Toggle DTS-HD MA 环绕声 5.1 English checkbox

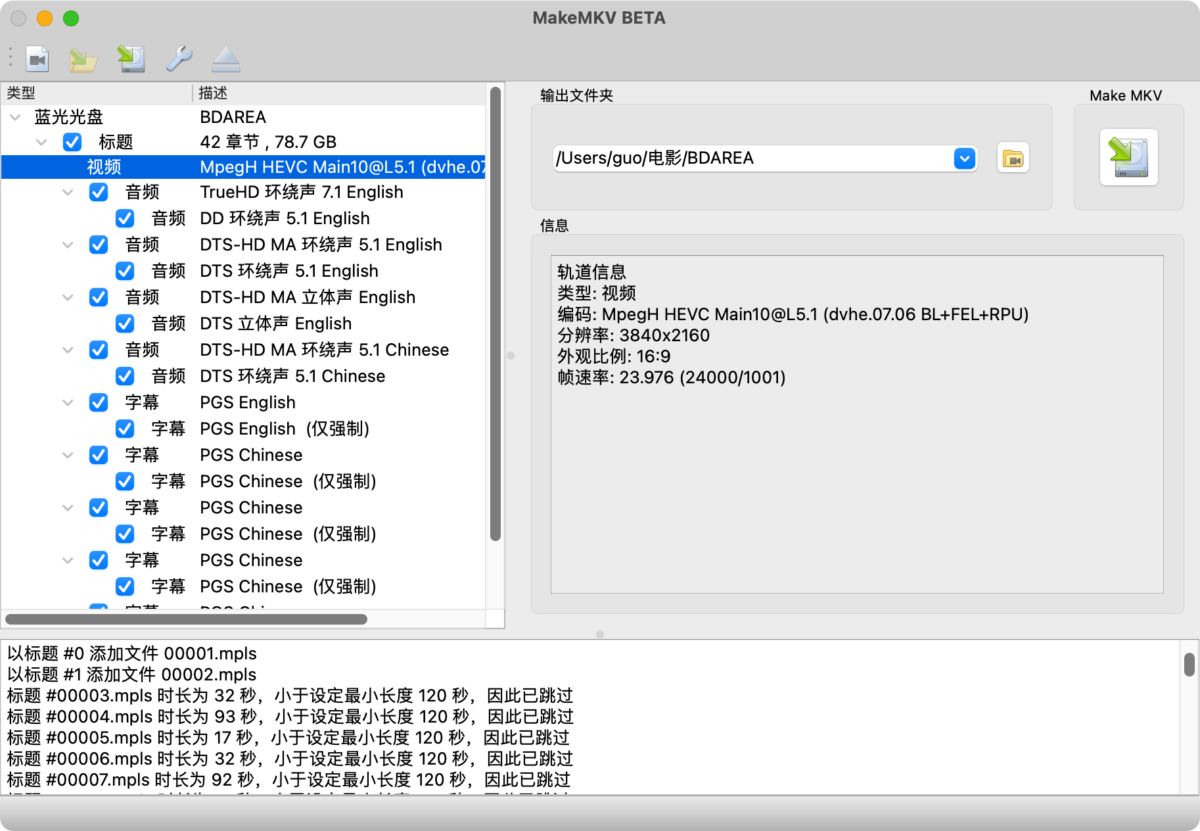click(x=98, y=244)
